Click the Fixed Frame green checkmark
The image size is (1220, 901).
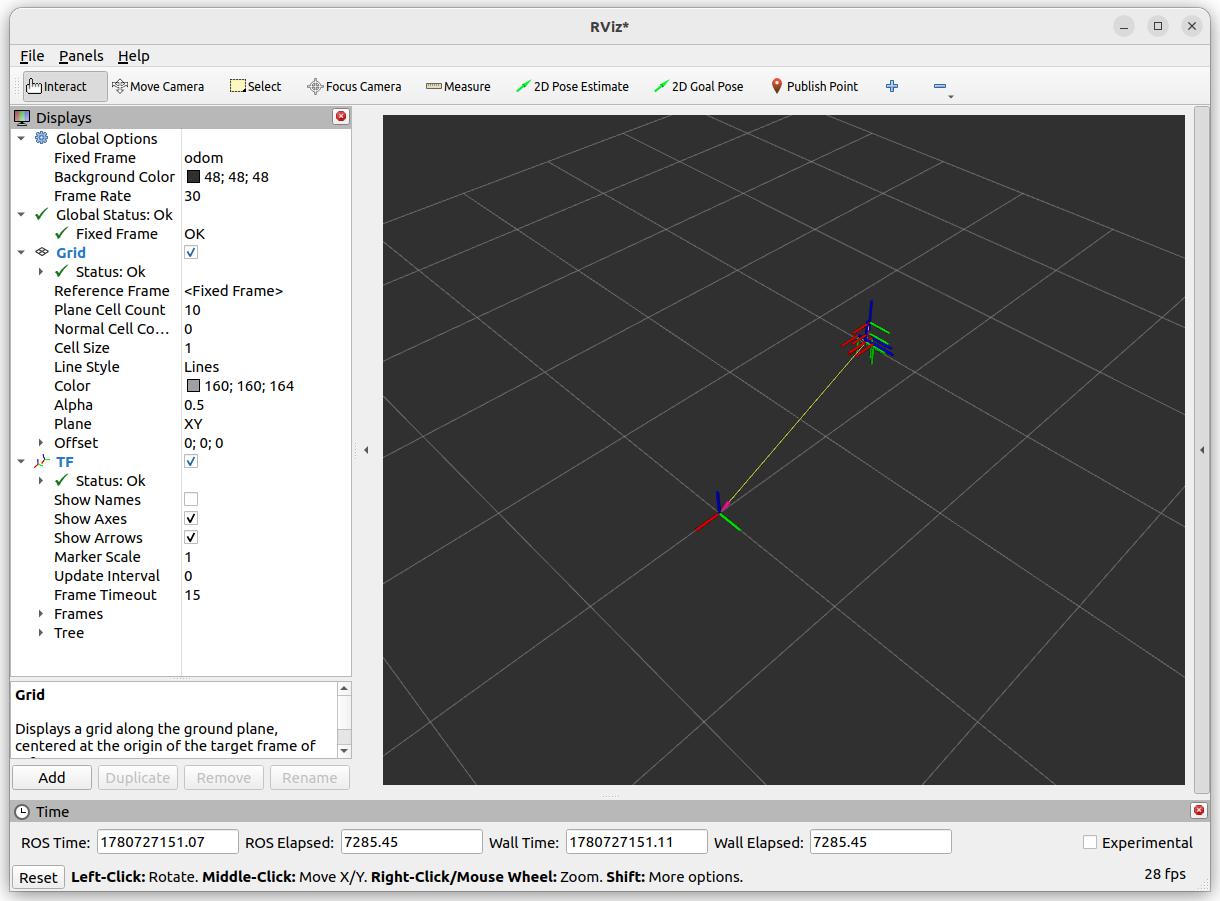coord(61,233)
